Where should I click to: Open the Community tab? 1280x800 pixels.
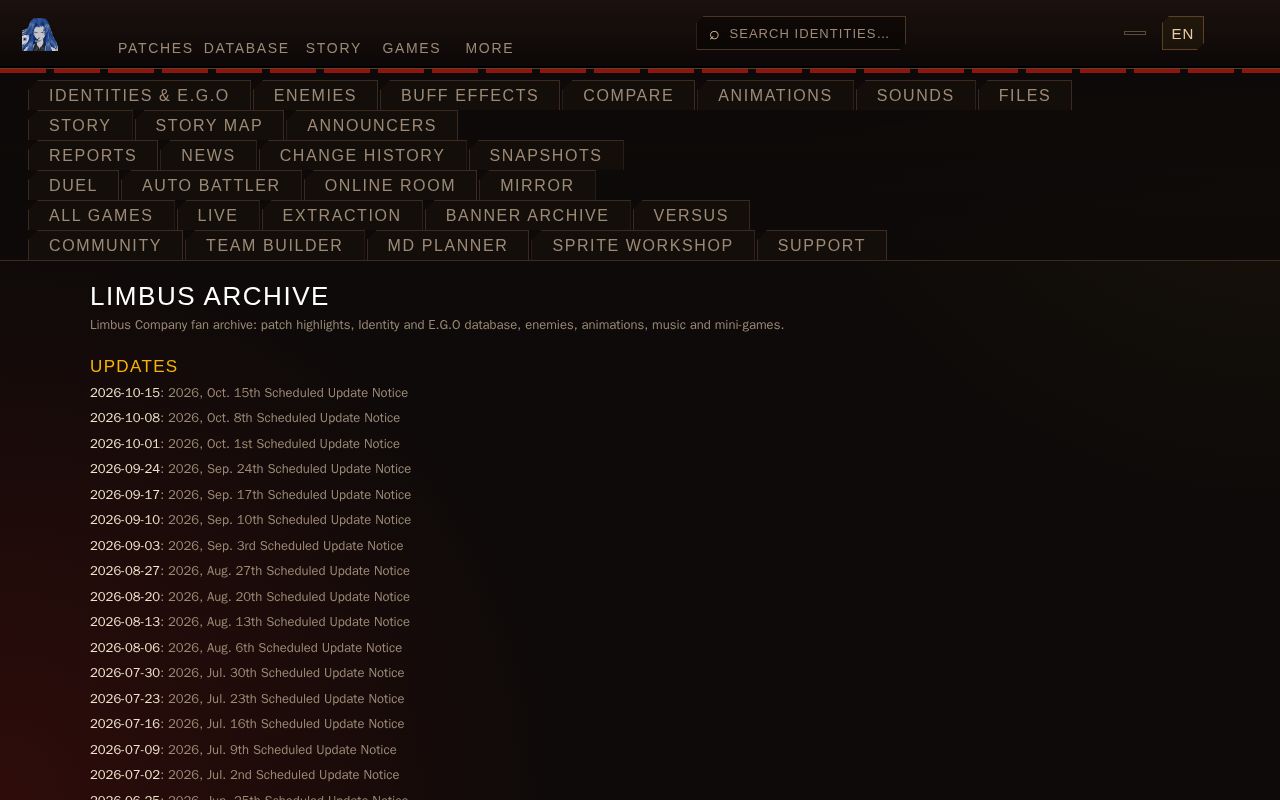click(105, 245)
